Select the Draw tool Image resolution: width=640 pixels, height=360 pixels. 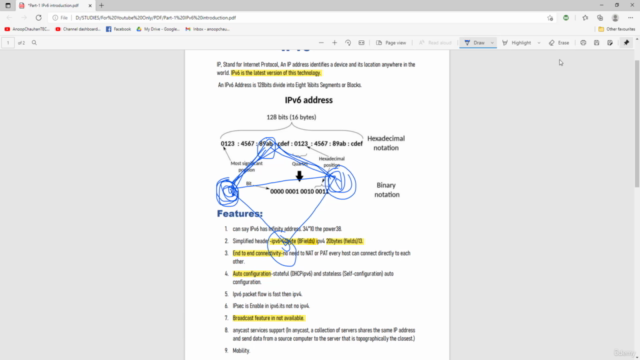[475, 43]
